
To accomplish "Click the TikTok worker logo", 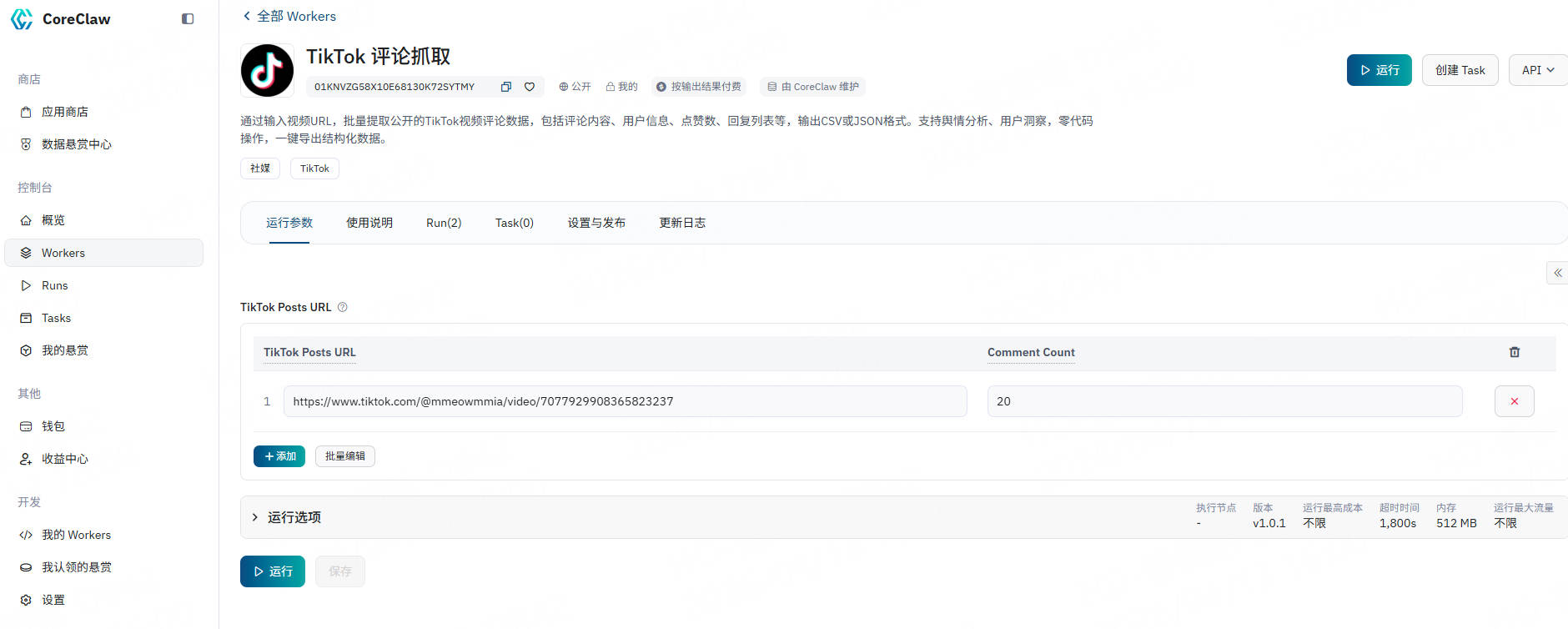I will point(267,71).
